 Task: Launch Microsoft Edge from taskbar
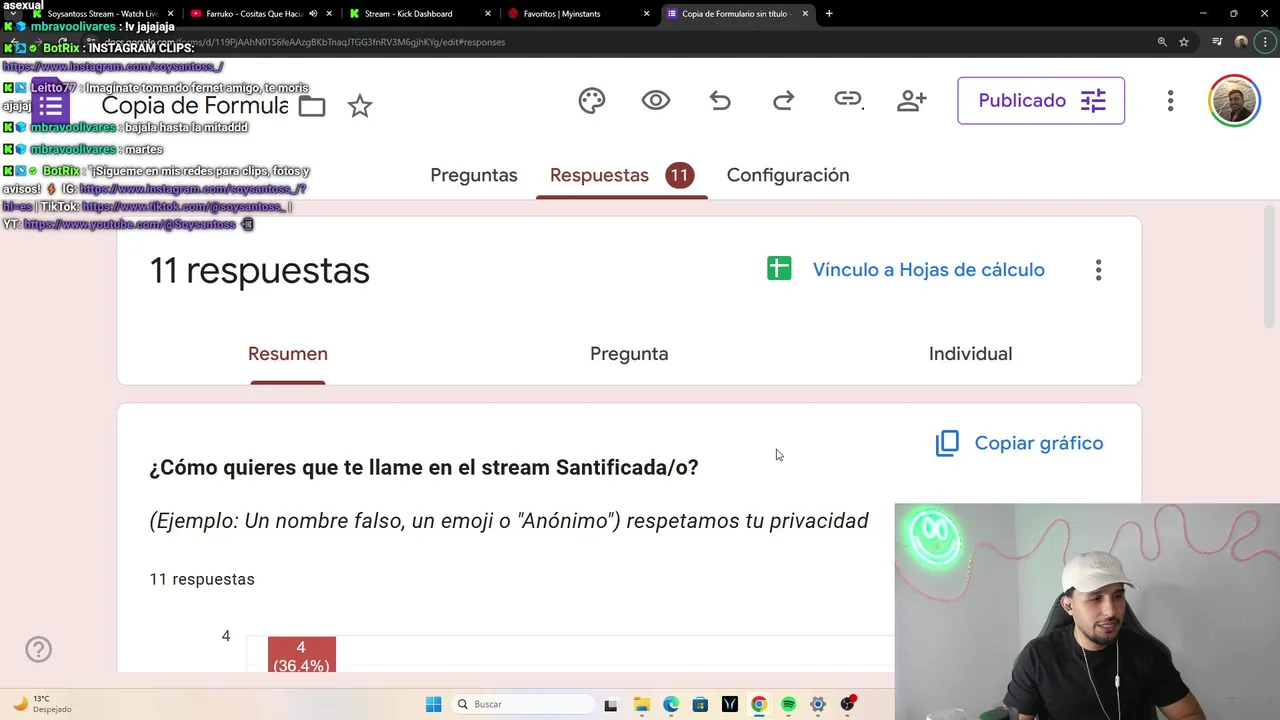(671, 704)
